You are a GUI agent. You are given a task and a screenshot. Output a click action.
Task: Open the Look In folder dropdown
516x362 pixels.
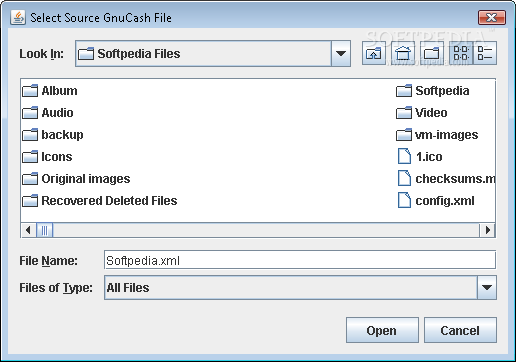(341, 54)
